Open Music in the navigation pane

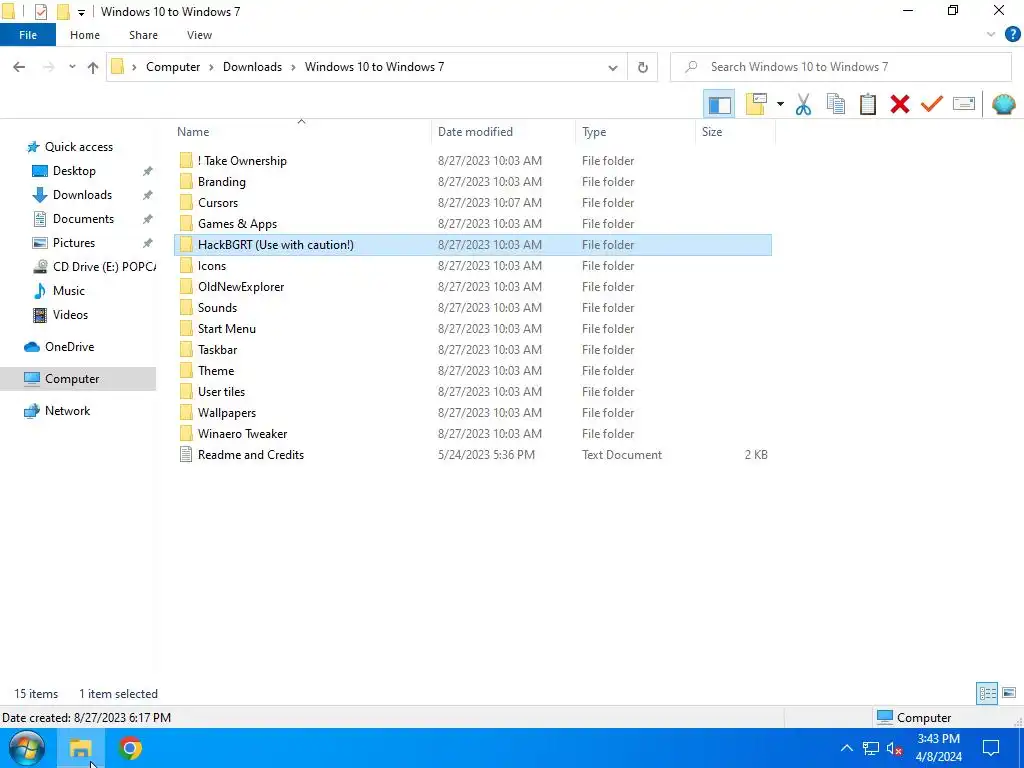tap(69, 291)
